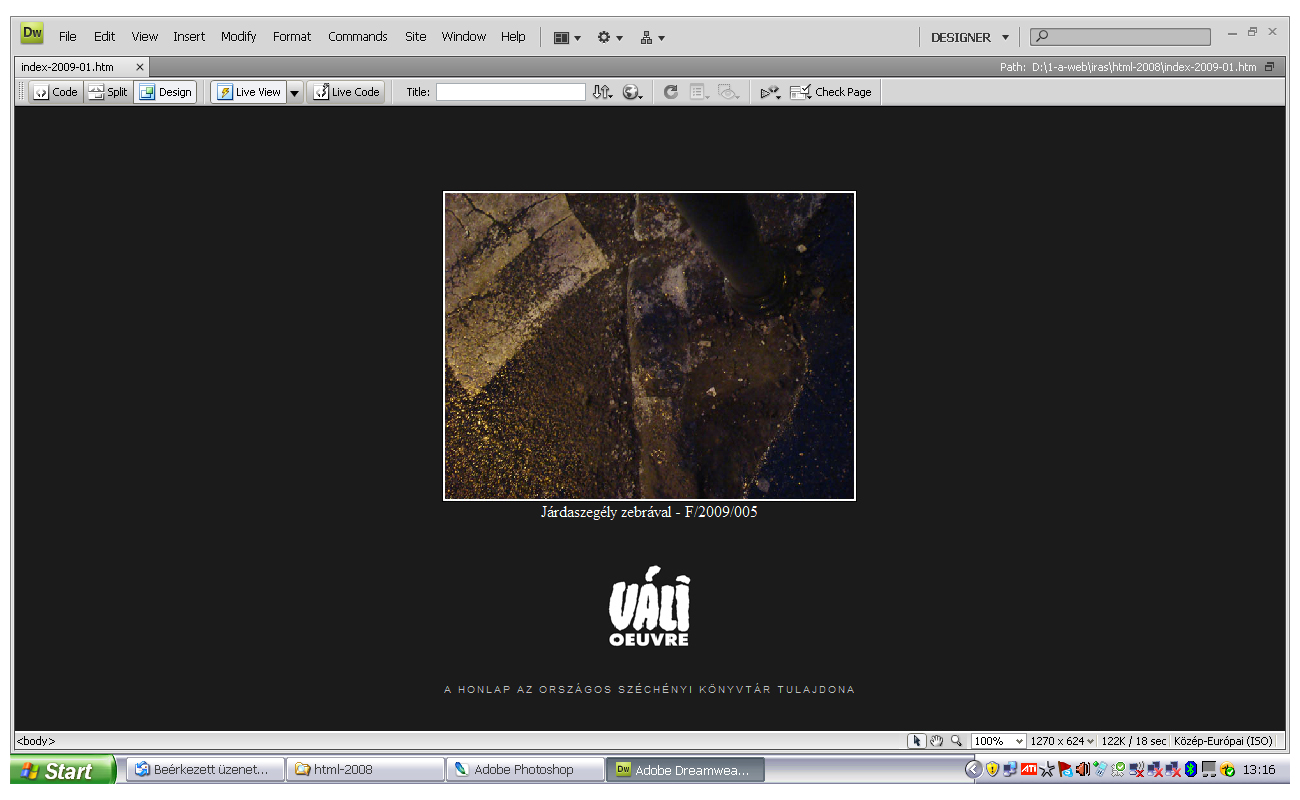Viewport: 1300px width, 800px height.
Task: Switch to Code view
Action: [x=55, y=92]
